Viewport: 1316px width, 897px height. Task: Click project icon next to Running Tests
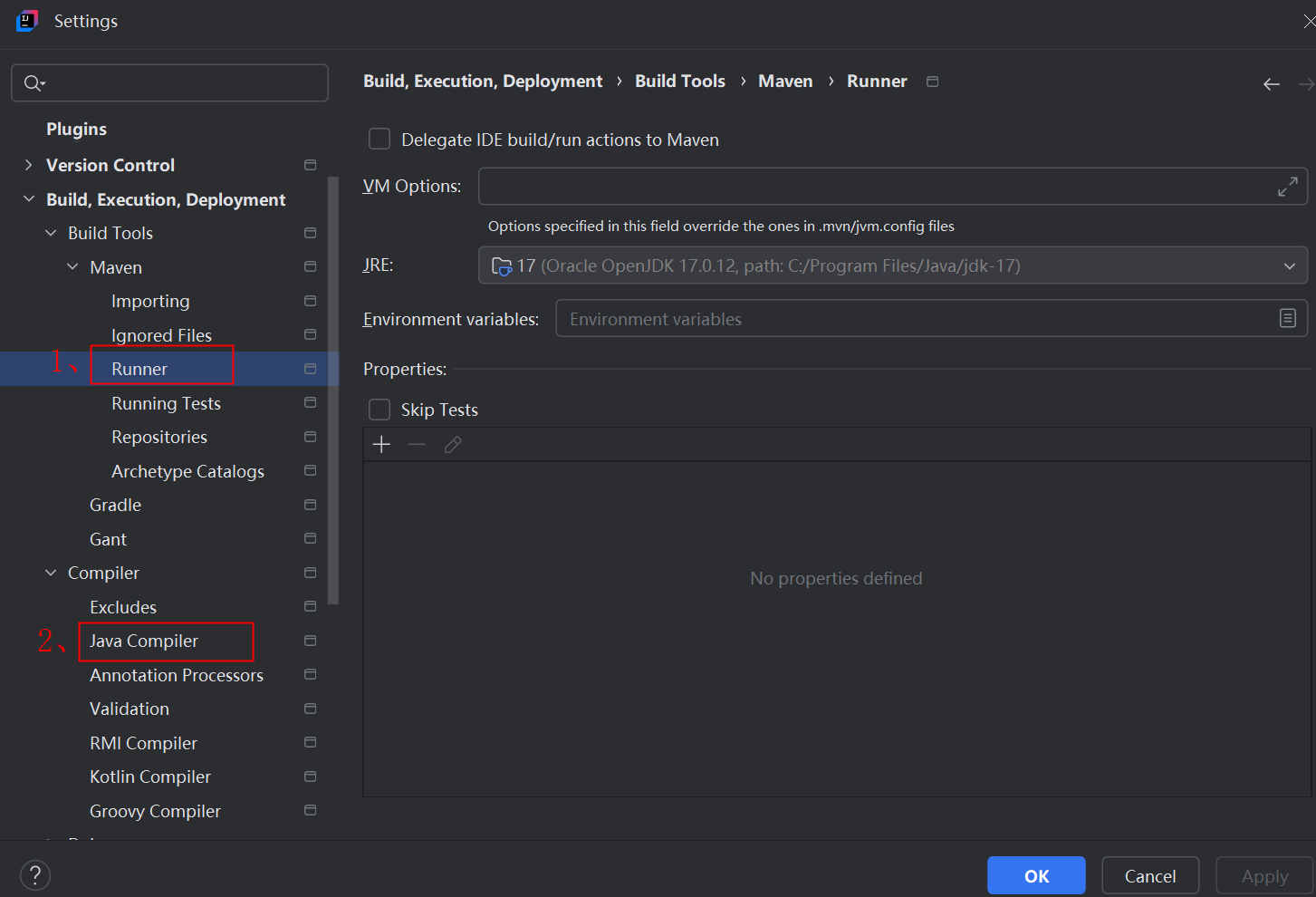(310, 402)
